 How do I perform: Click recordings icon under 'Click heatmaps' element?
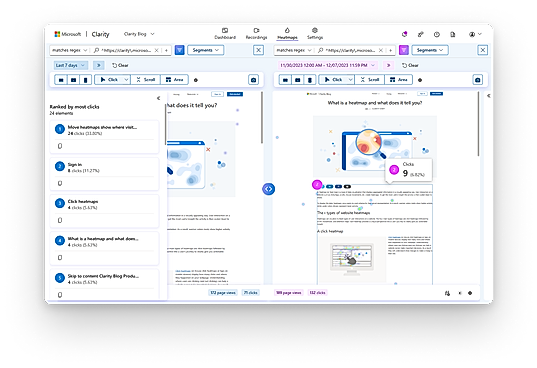(x=60, y=220)
